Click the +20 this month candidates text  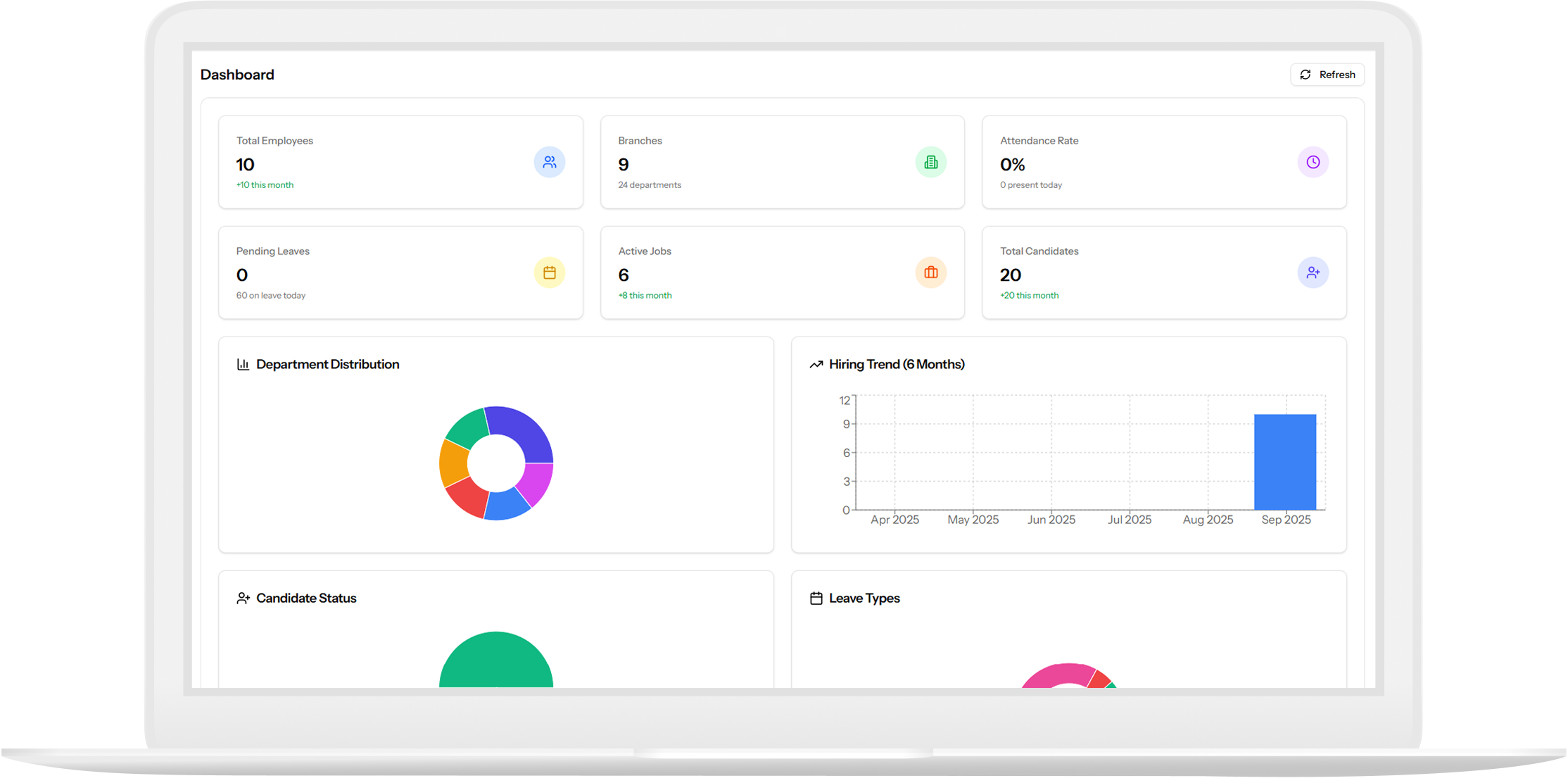tap(1029, 296)
